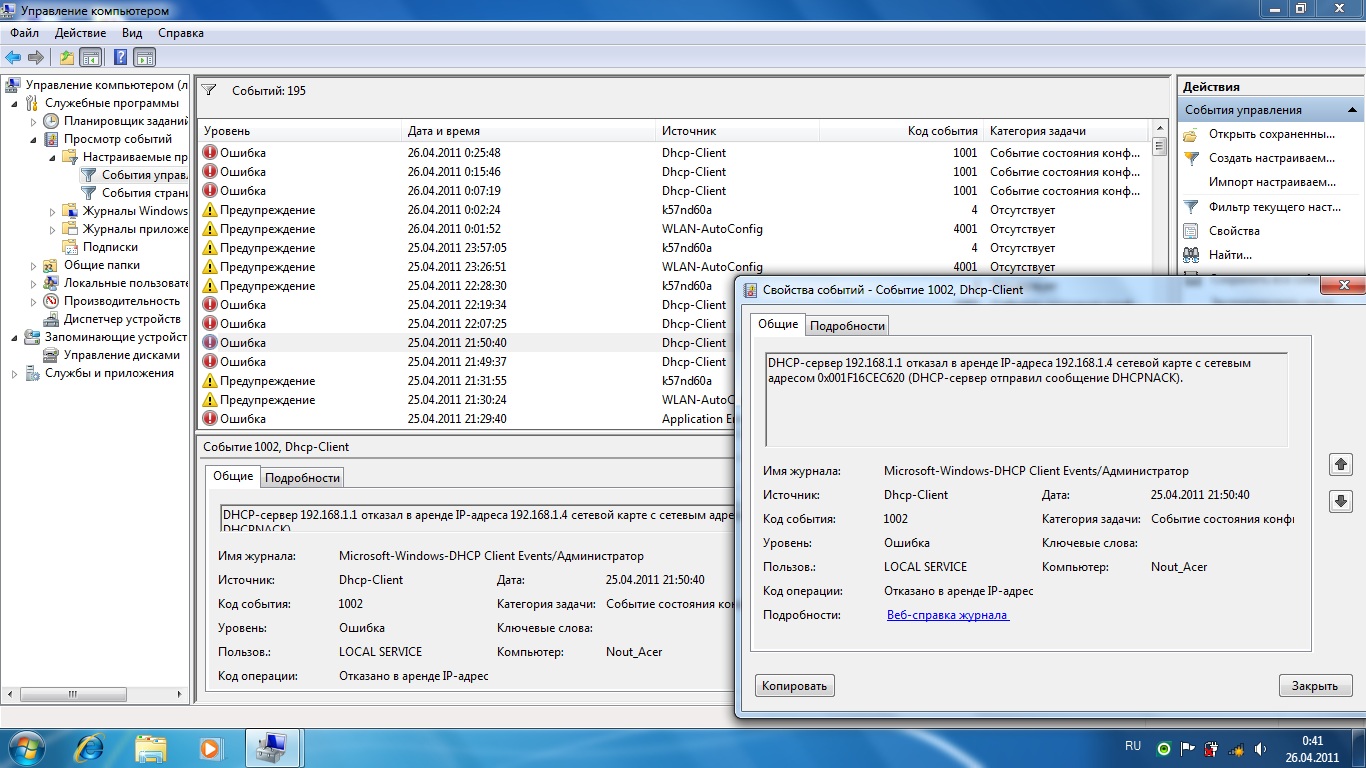The width and height of the screenshot is (1366, 768).
Task: Switch to Подробности tab in properties dialog
Action: click(x=847, y=326)
